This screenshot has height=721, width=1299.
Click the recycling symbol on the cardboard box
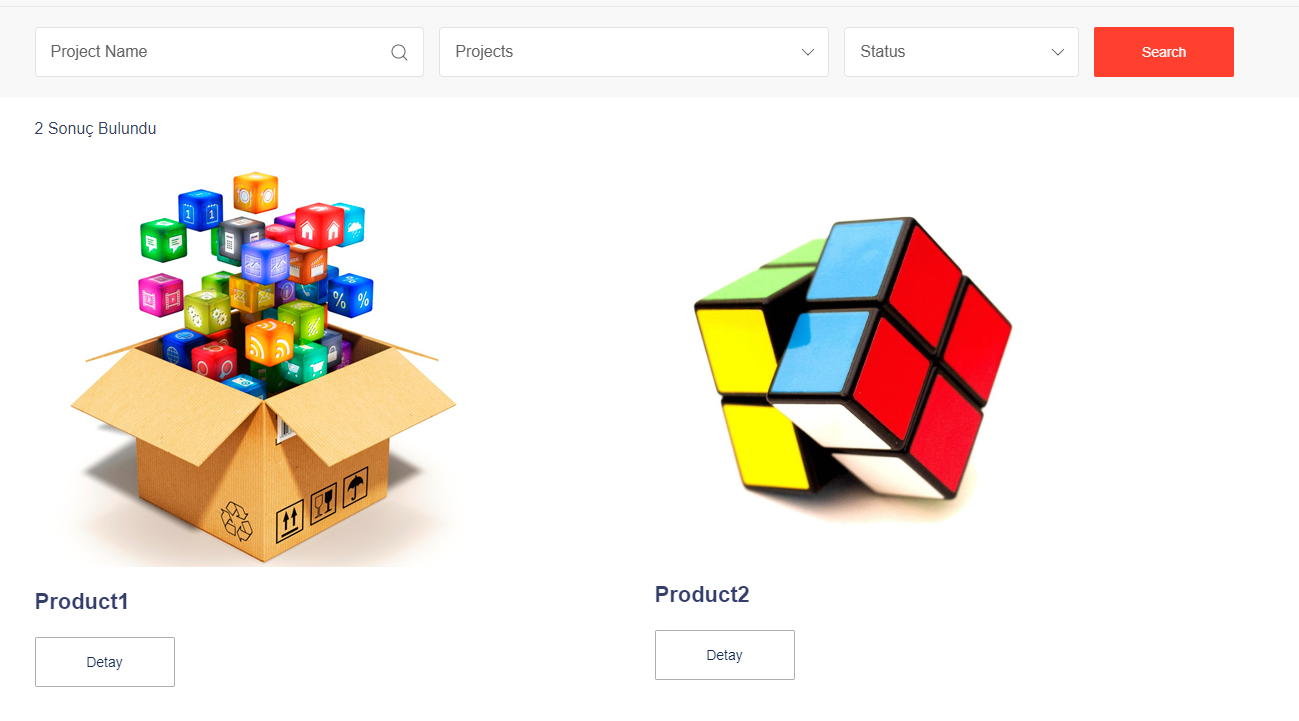tap(238, 519)
